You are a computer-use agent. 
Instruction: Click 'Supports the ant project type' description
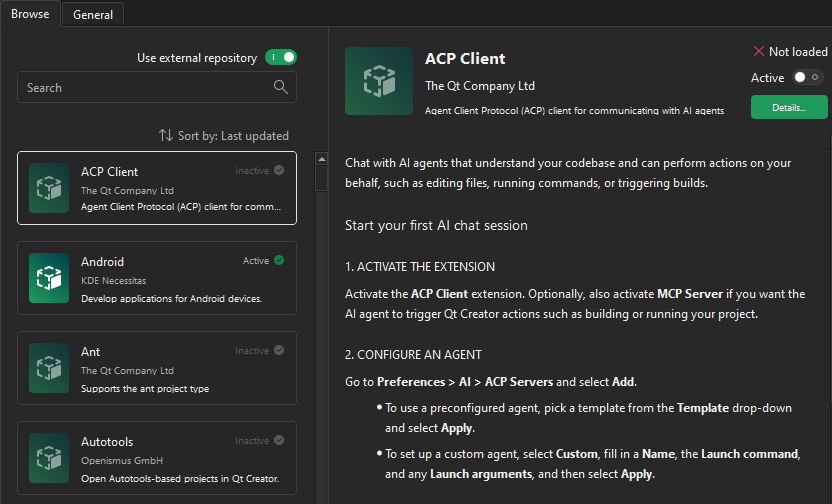point(145,389)
